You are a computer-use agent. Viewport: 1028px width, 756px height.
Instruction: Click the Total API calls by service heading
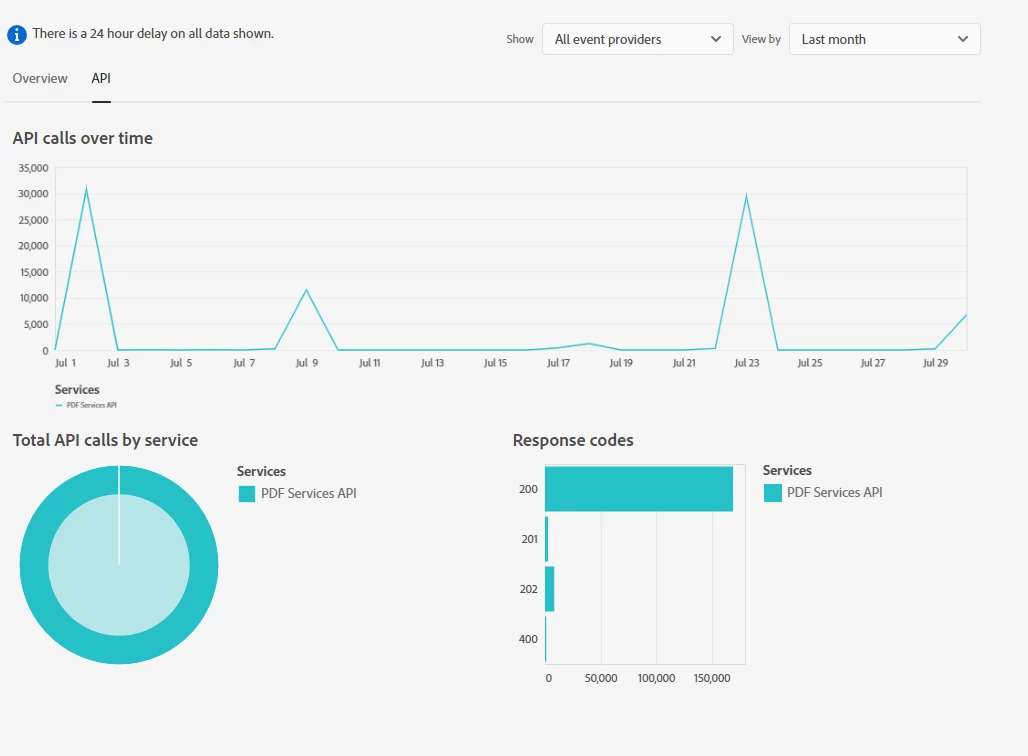click(x=105, y=440)
